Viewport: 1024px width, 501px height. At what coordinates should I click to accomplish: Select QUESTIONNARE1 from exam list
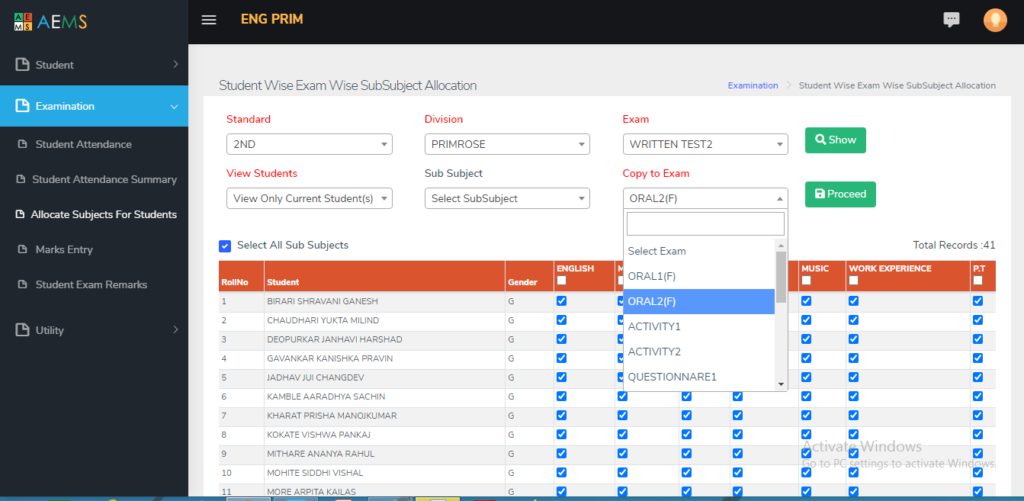(699, 377)
